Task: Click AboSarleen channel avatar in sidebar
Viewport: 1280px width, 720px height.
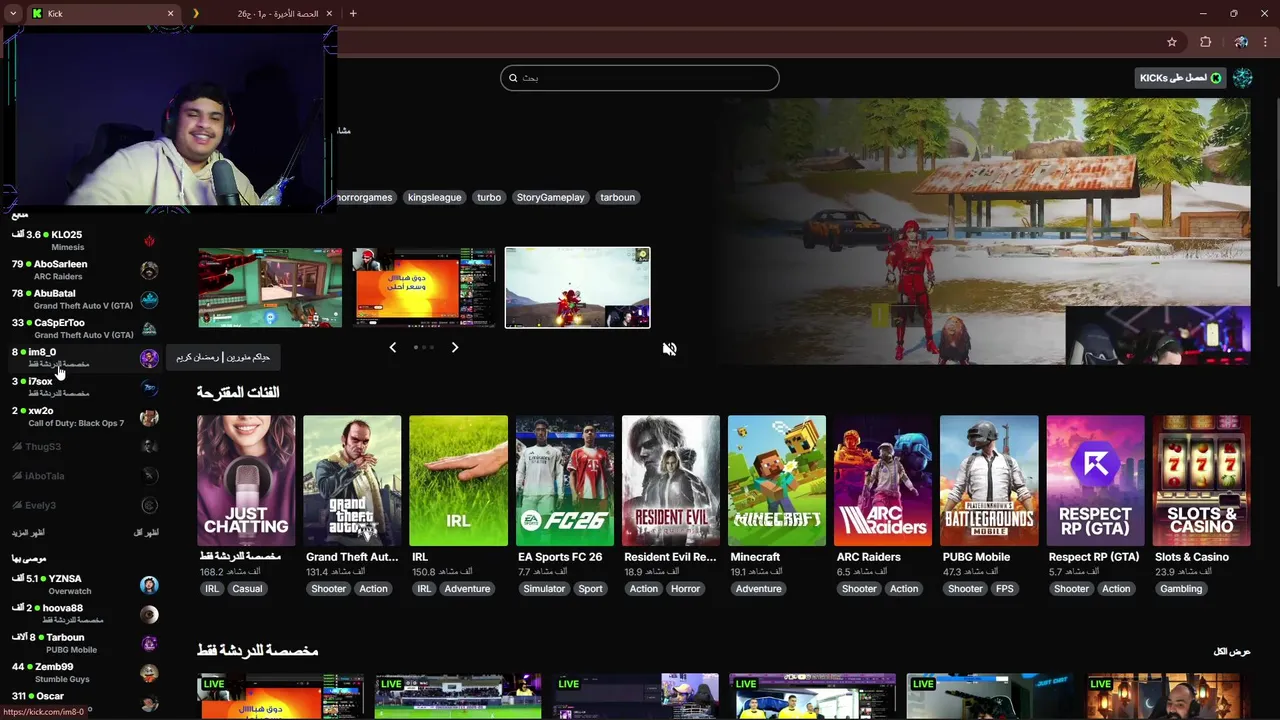Action: pos(149,270)
